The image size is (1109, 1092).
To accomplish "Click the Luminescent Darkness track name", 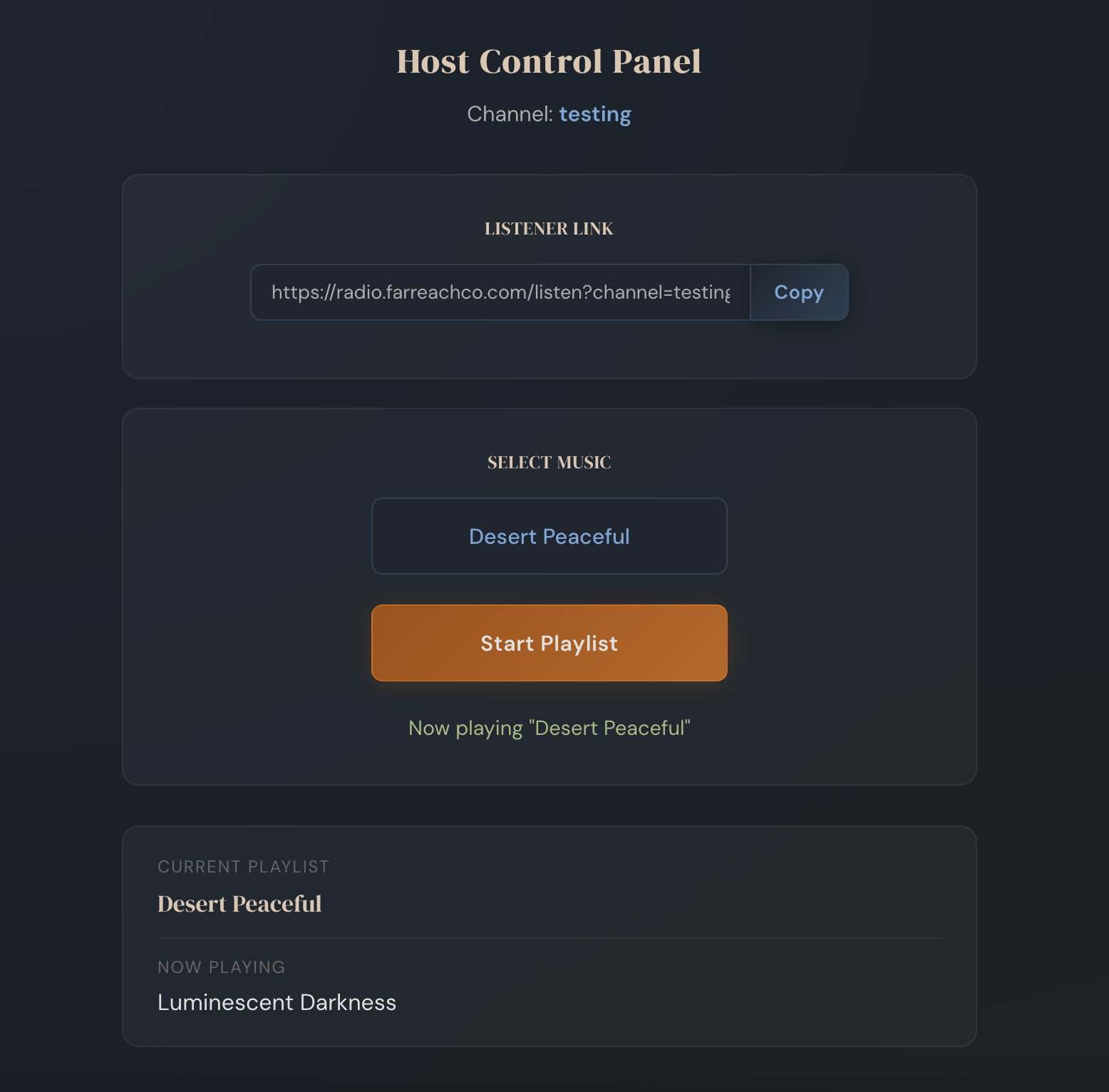I will pos(277,1002).
